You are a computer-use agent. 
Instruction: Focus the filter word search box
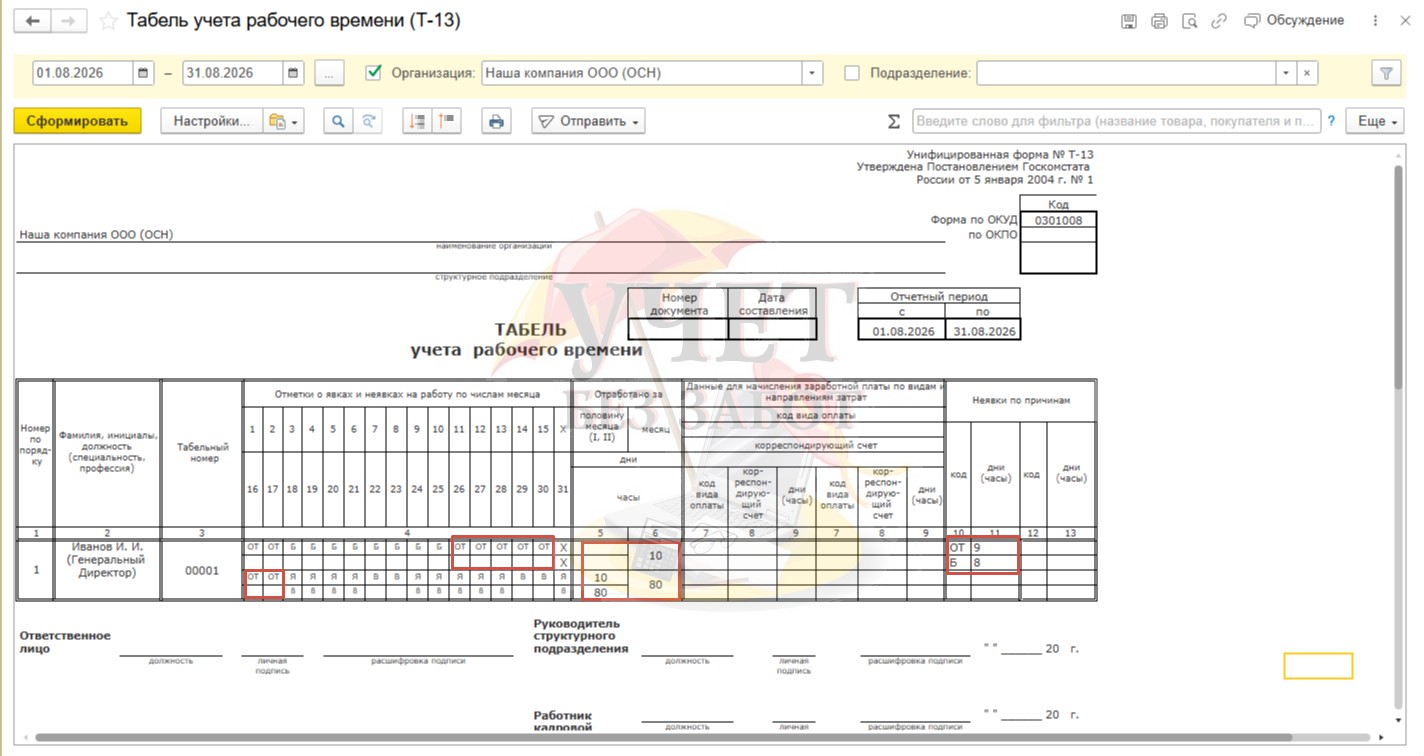1116,121
